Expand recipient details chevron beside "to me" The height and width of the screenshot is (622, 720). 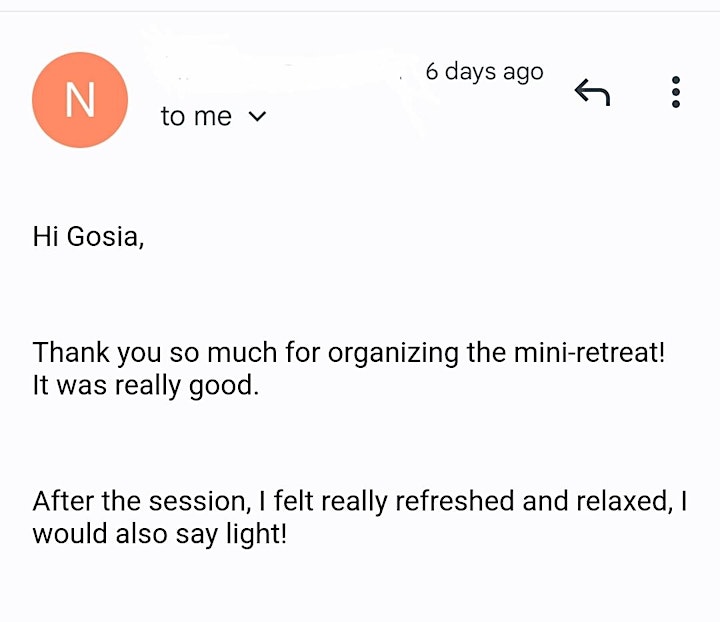(x=257, y=117)
